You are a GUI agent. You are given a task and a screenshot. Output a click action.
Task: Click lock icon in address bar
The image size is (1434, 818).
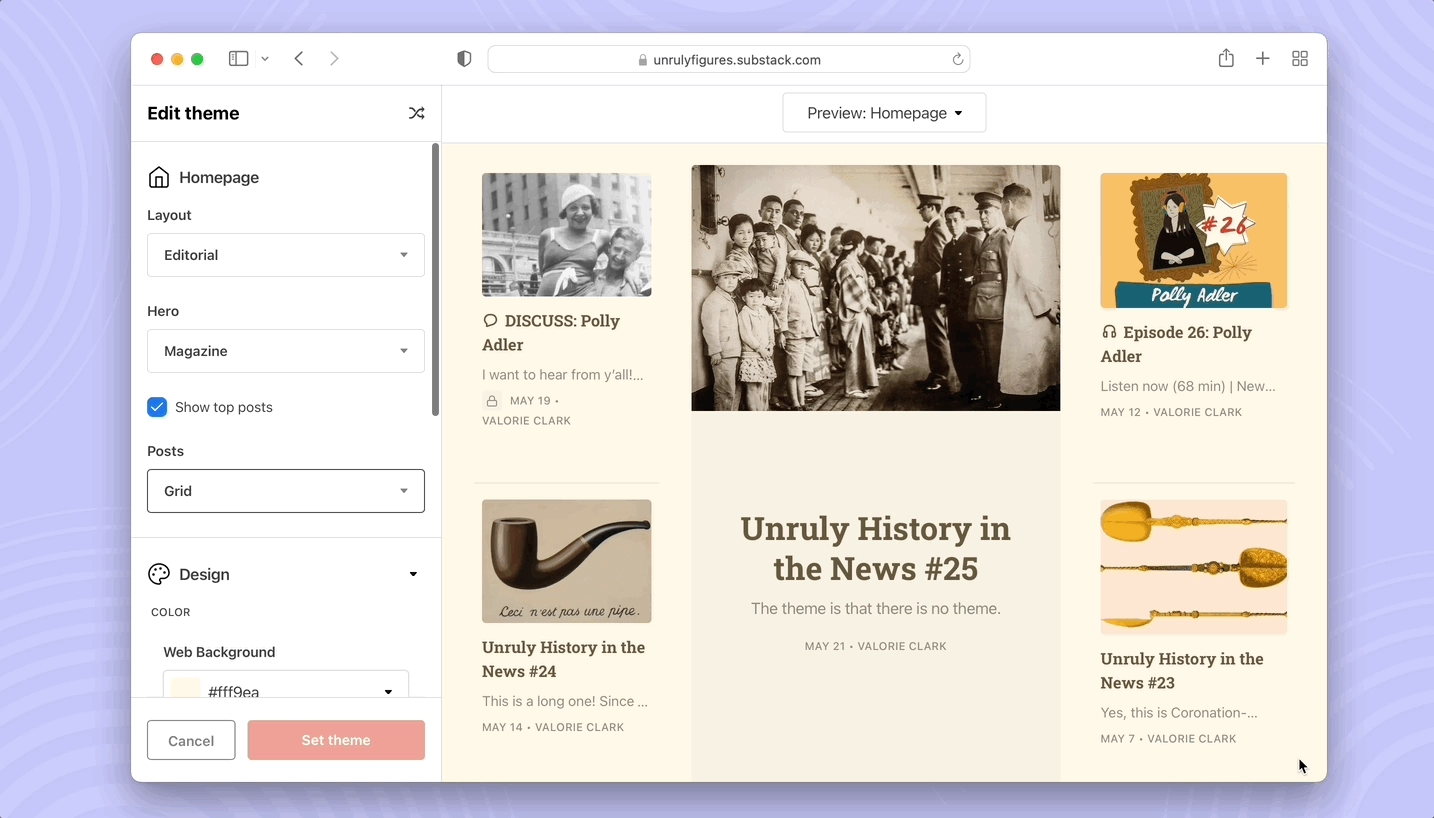[643, 60]
